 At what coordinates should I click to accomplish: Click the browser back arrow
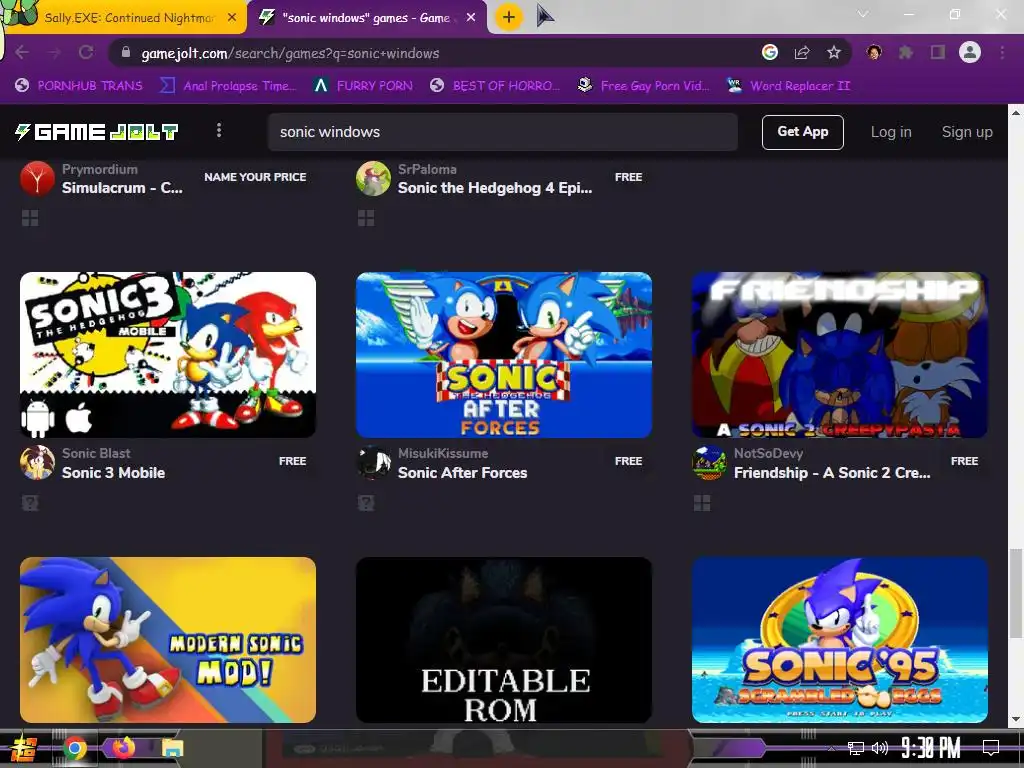click(22, 53)
